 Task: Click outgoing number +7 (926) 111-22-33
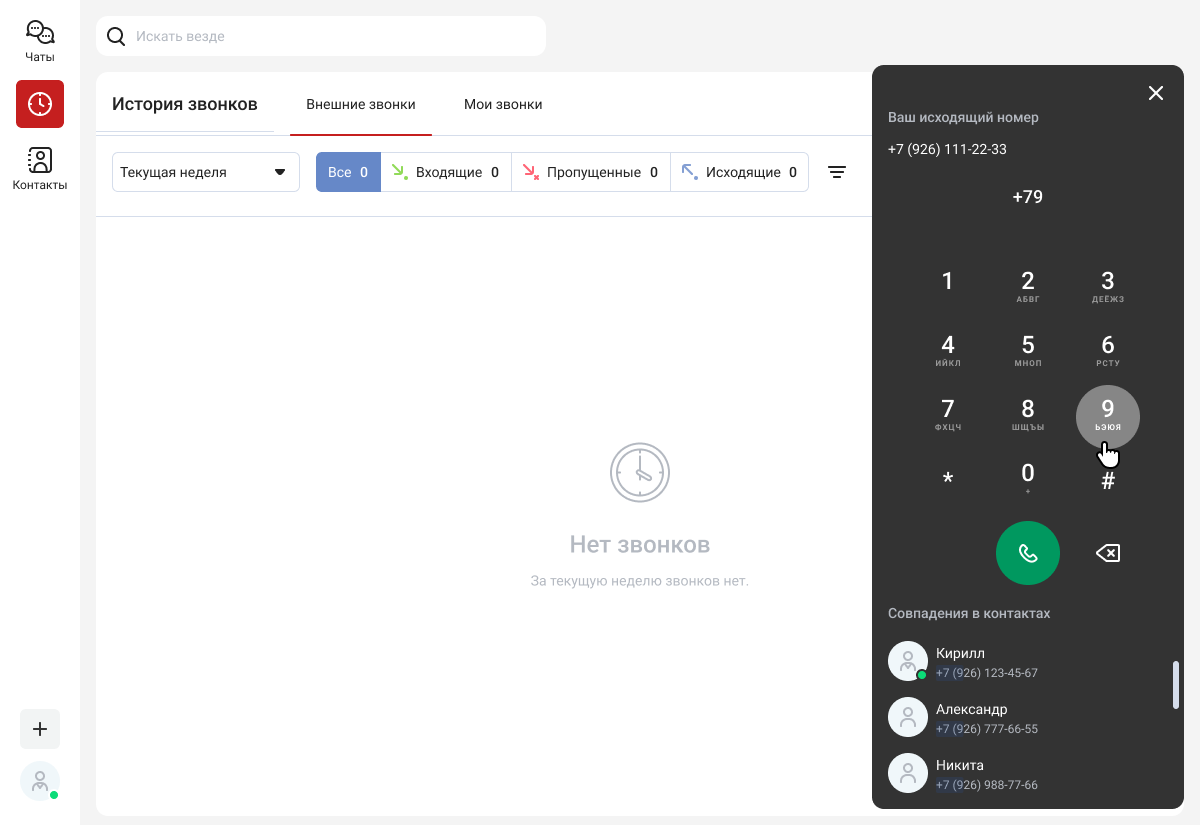[947, 149]
